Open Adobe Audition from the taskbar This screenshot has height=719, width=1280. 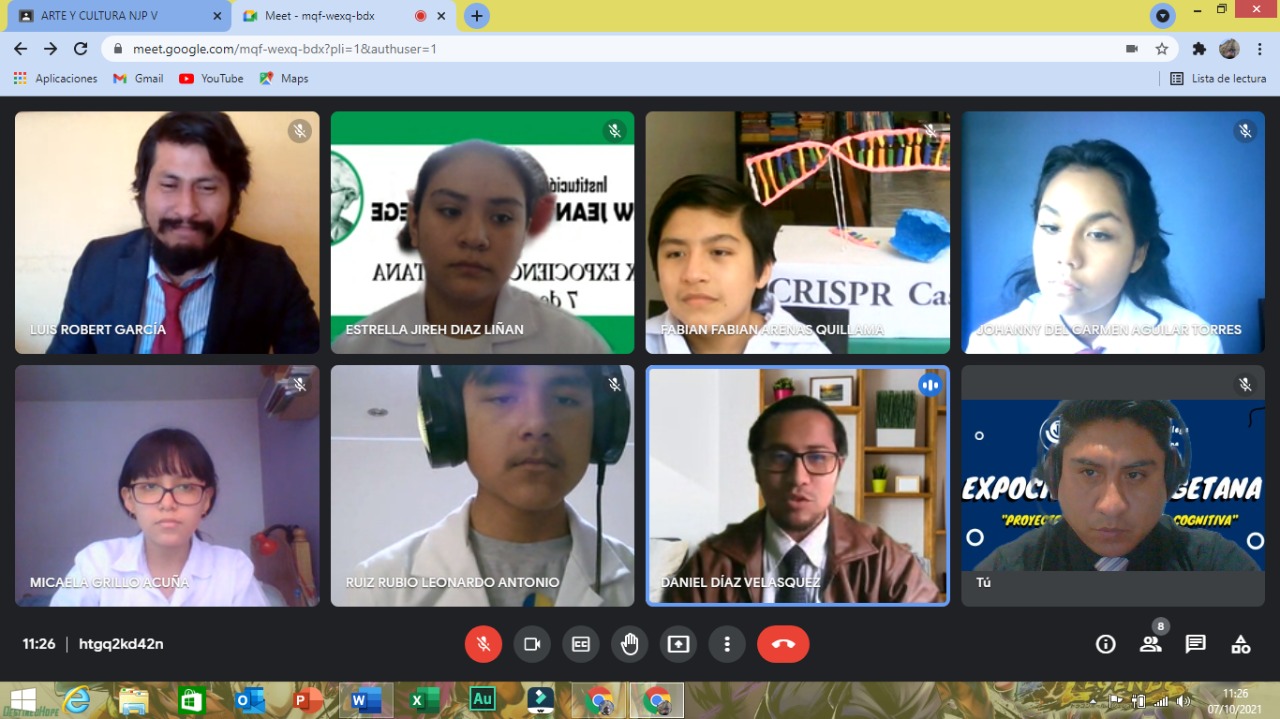tap(483, 699)
